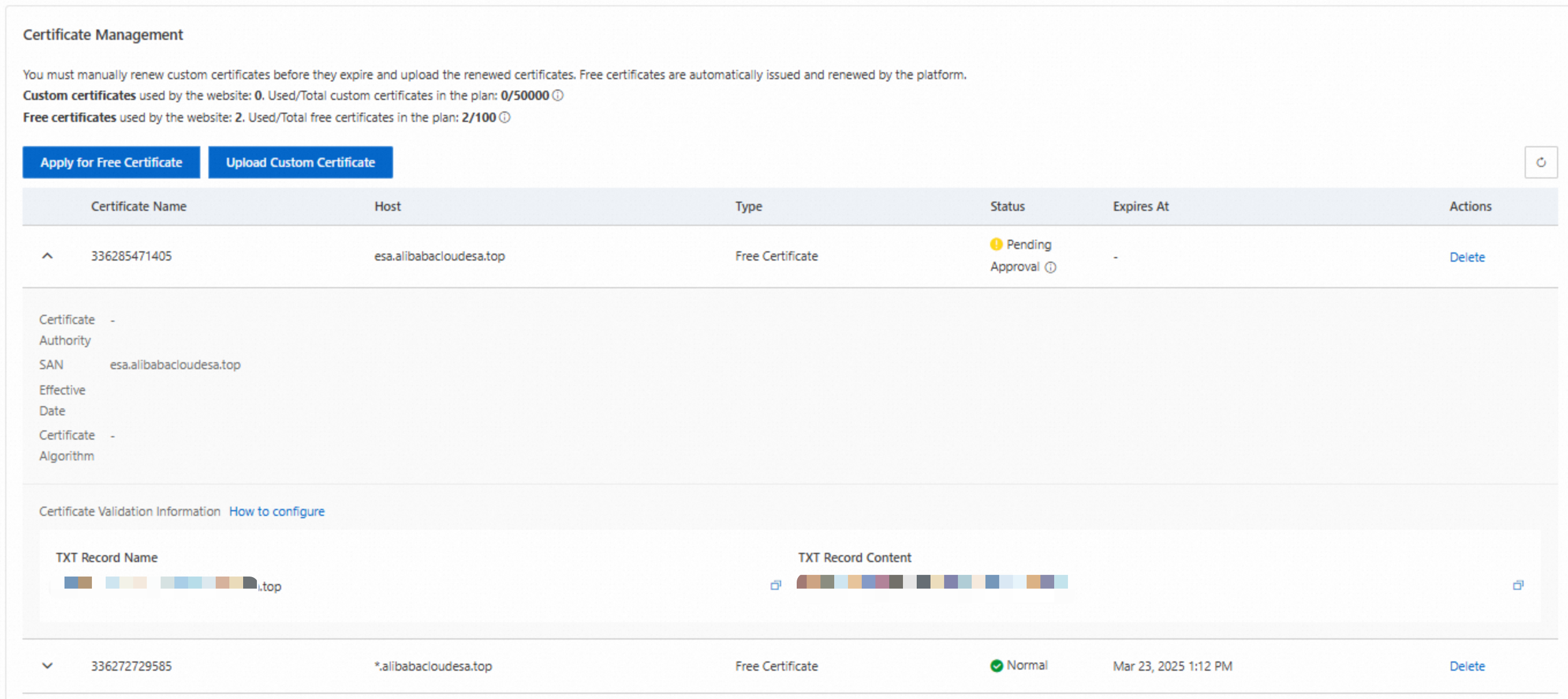Select the masked TXT Record Content value
The height and width of the screenshot is (699, 1568).
coord(931,583)
